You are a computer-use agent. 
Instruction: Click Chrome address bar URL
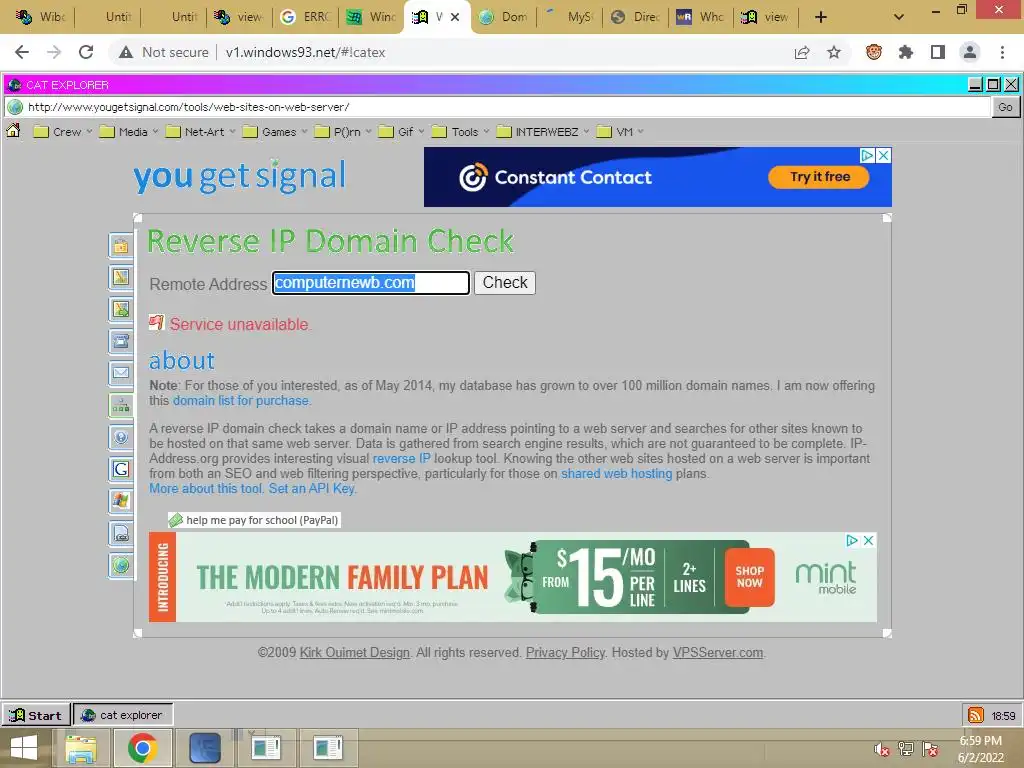[x=306, y=52]
